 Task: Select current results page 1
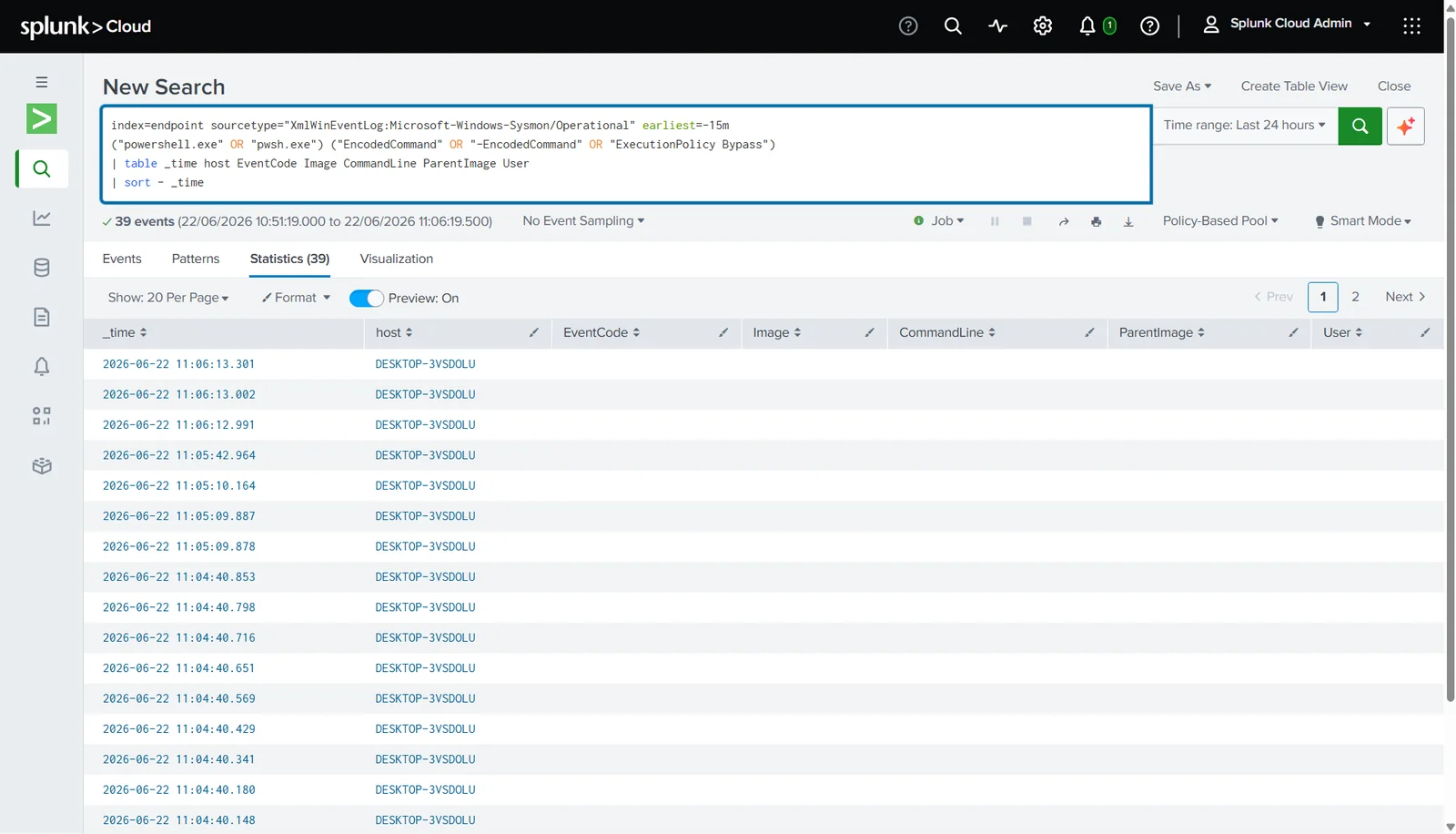pyautogui.click(x=1323, y=297)
